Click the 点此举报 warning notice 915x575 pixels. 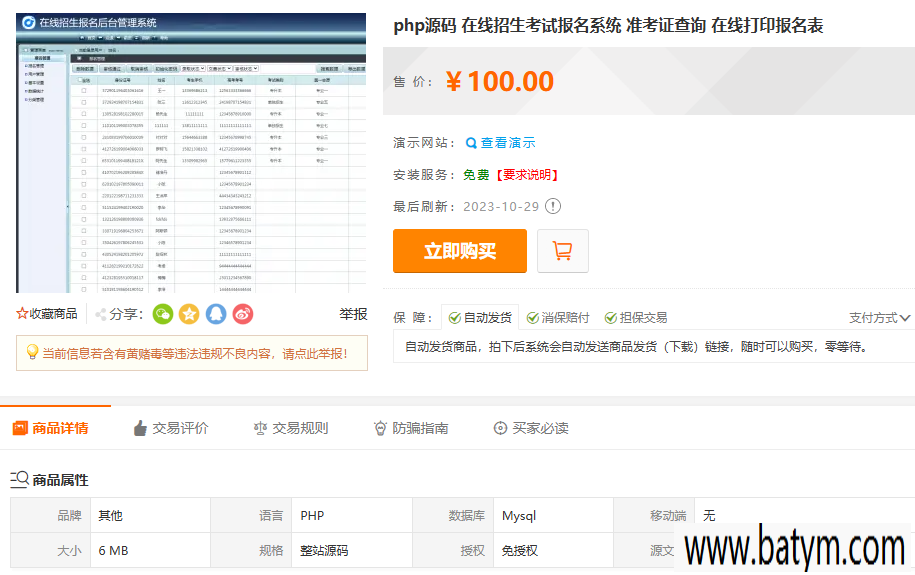191,353
